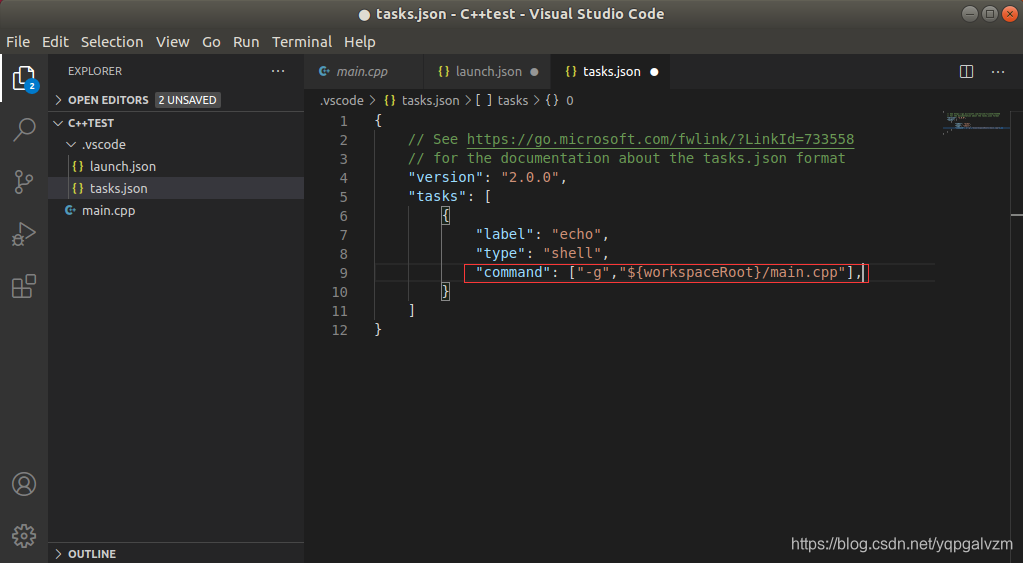
Task: Open the Accounts icon in activity bar
Action: point(24,484)
